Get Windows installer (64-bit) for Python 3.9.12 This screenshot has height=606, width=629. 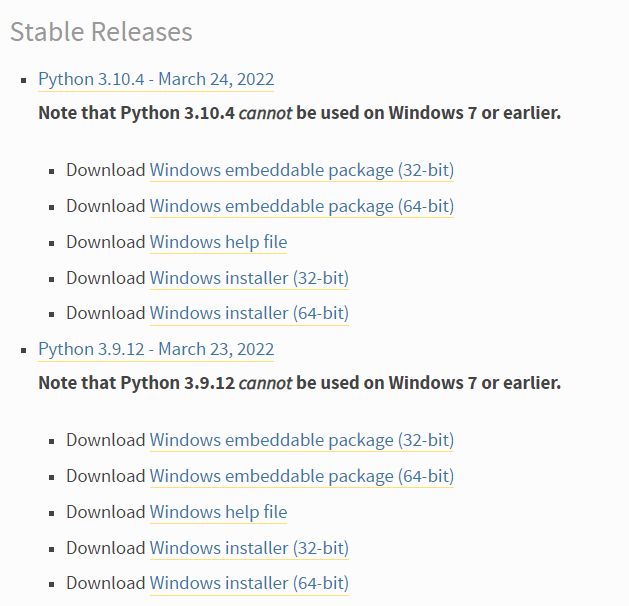249,584
